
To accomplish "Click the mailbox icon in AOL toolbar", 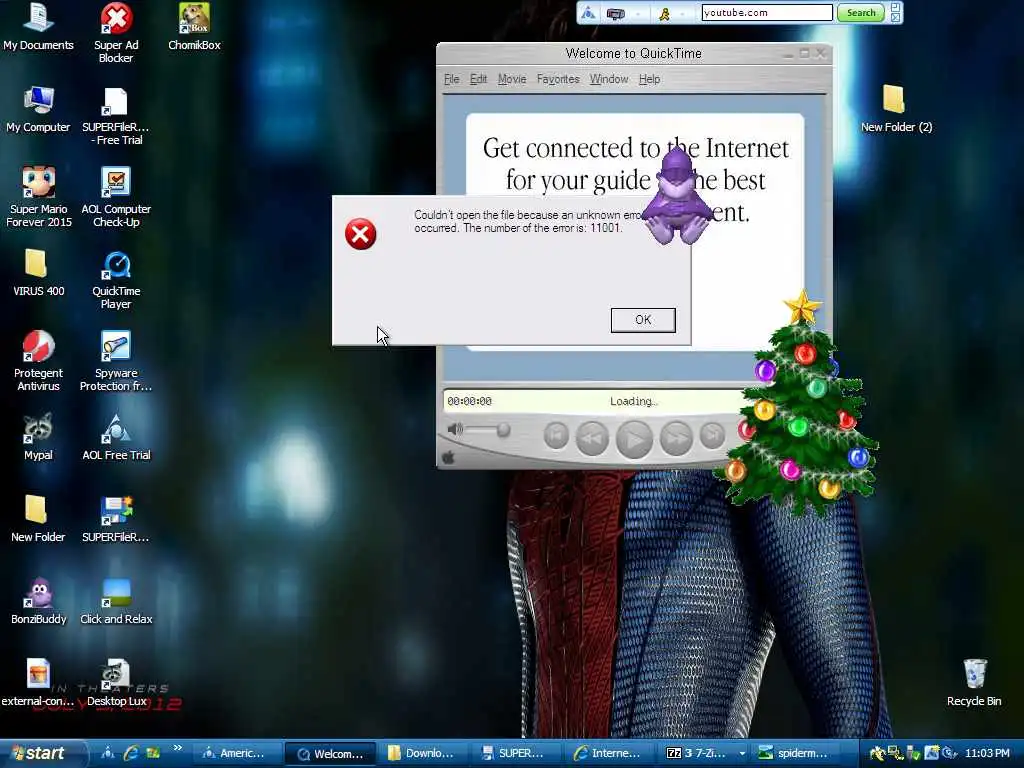I will tap(615, 13).
